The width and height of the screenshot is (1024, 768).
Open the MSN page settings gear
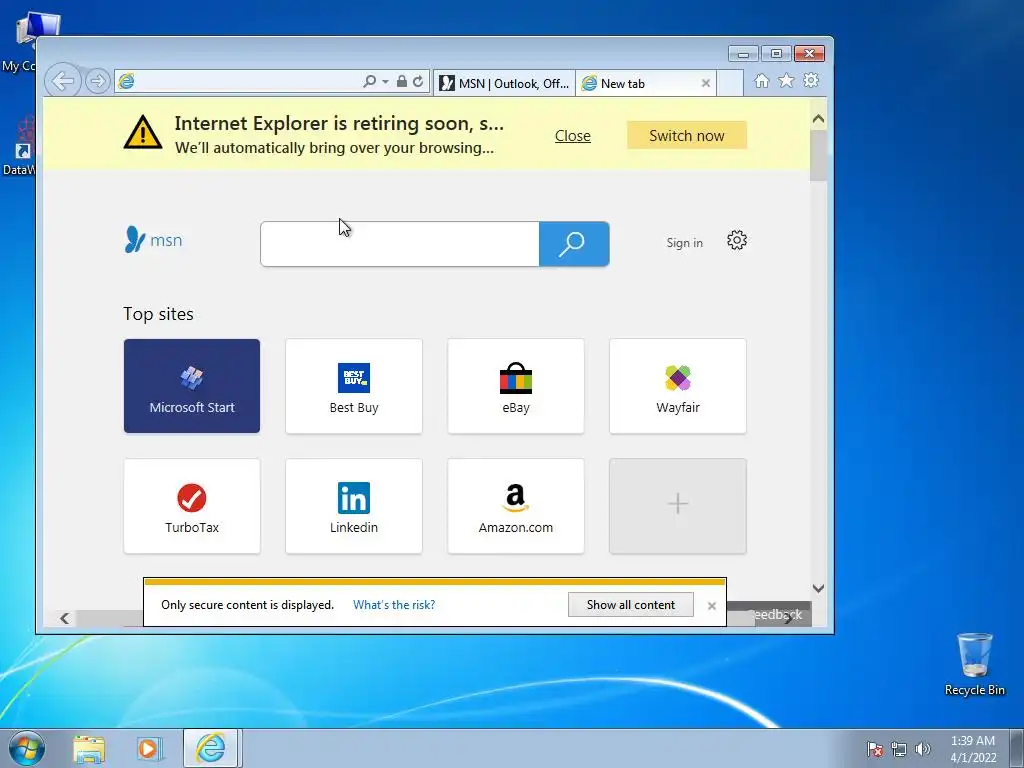(x=737, y=240)
